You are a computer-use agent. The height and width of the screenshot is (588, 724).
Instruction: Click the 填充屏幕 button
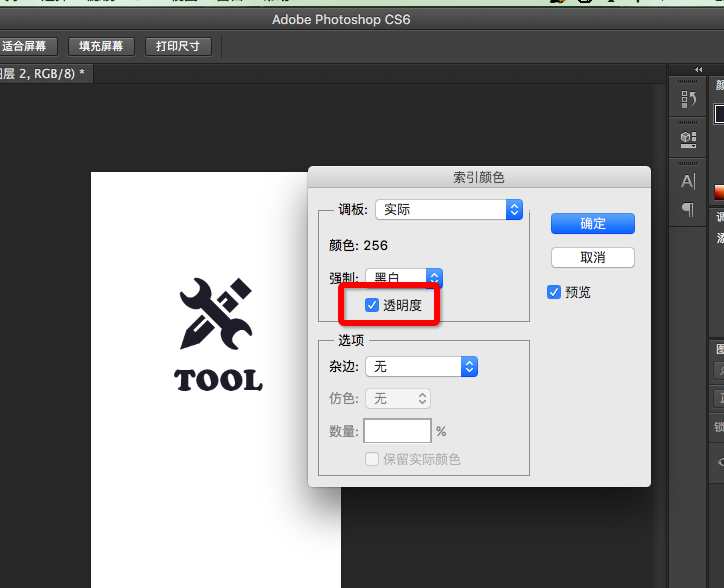tap(101, 47)
